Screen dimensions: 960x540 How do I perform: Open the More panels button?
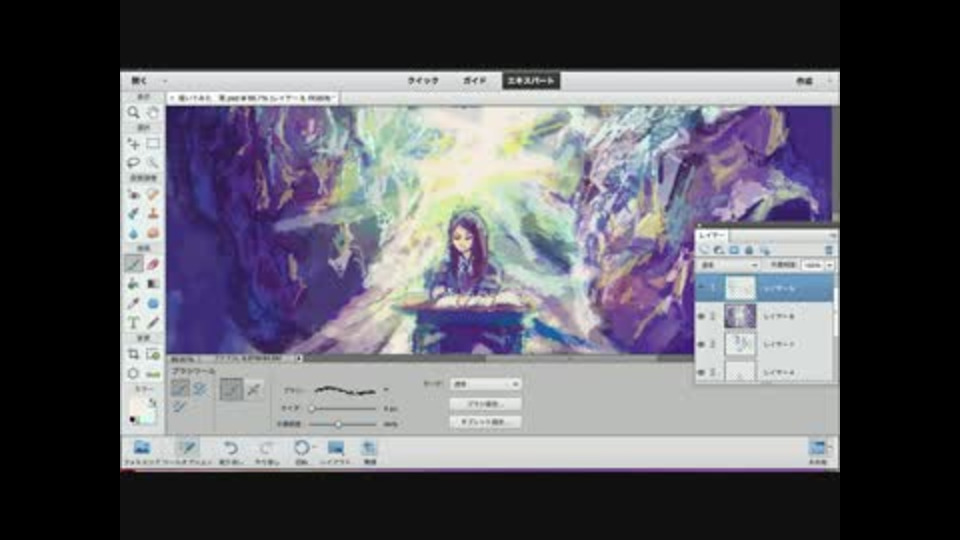tap(819, 452)
